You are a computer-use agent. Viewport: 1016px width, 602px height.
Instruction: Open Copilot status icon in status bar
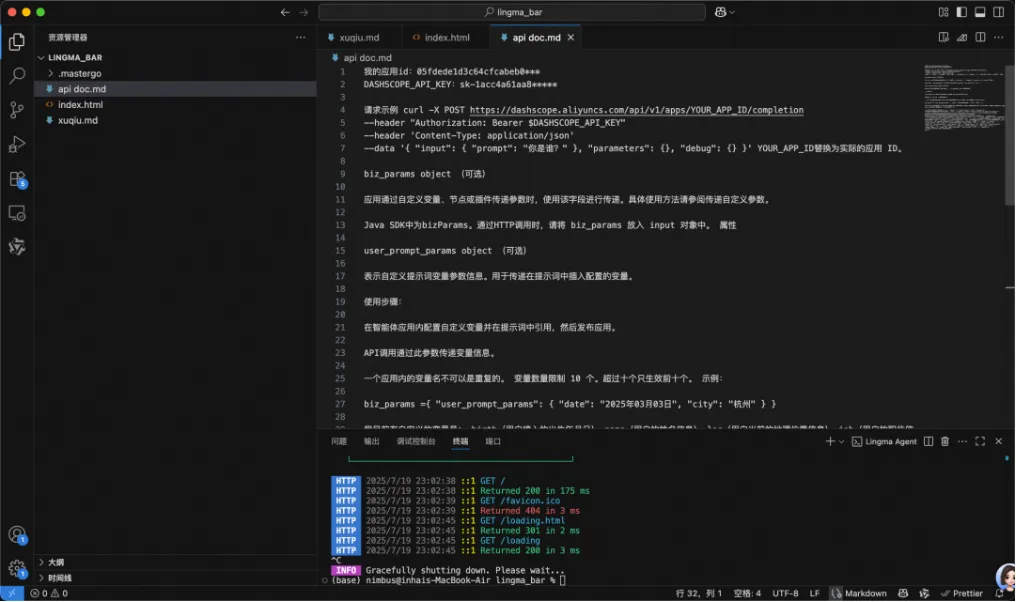[x=903, y=594]
